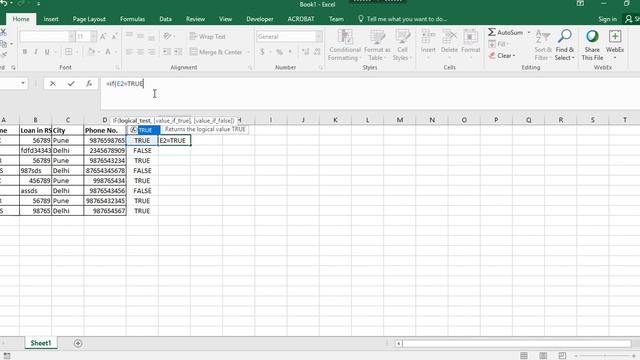
Task: Decrease font size with small A
Action: (x=114, y=36)
